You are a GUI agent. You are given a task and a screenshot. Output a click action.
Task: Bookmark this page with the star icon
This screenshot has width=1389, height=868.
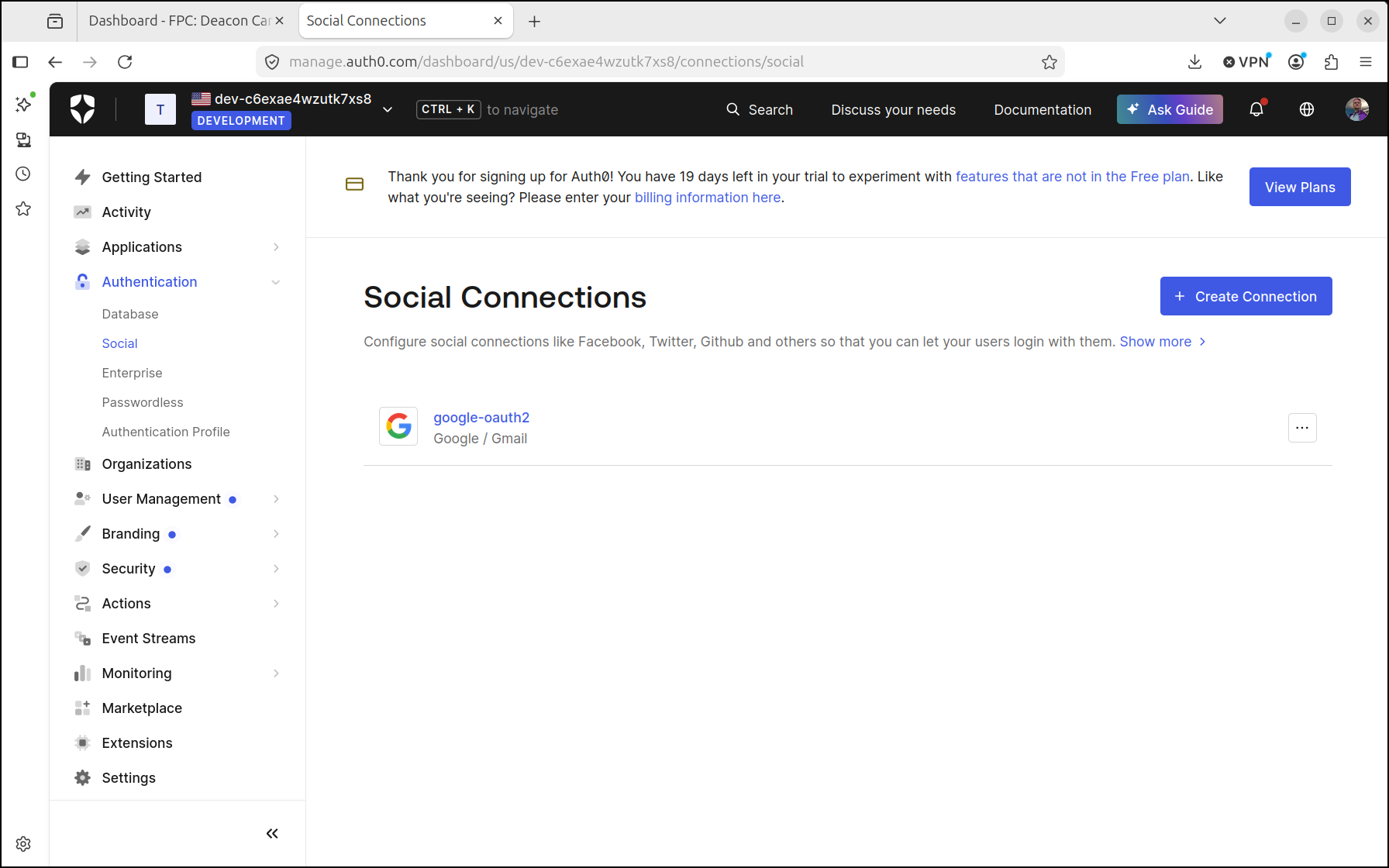tap(1050, 62)
